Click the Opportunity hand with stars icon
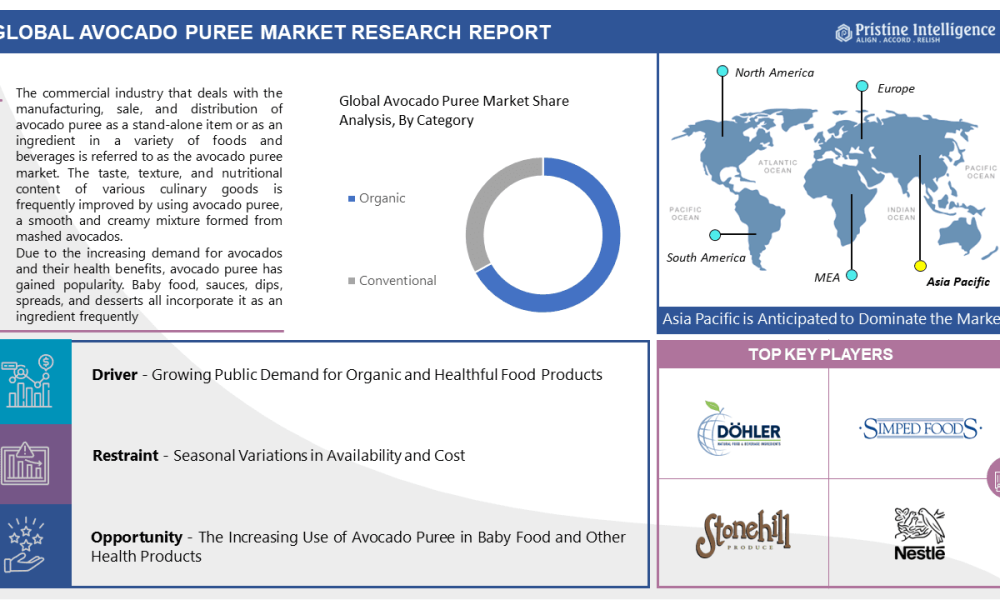 tap(24, 545)
